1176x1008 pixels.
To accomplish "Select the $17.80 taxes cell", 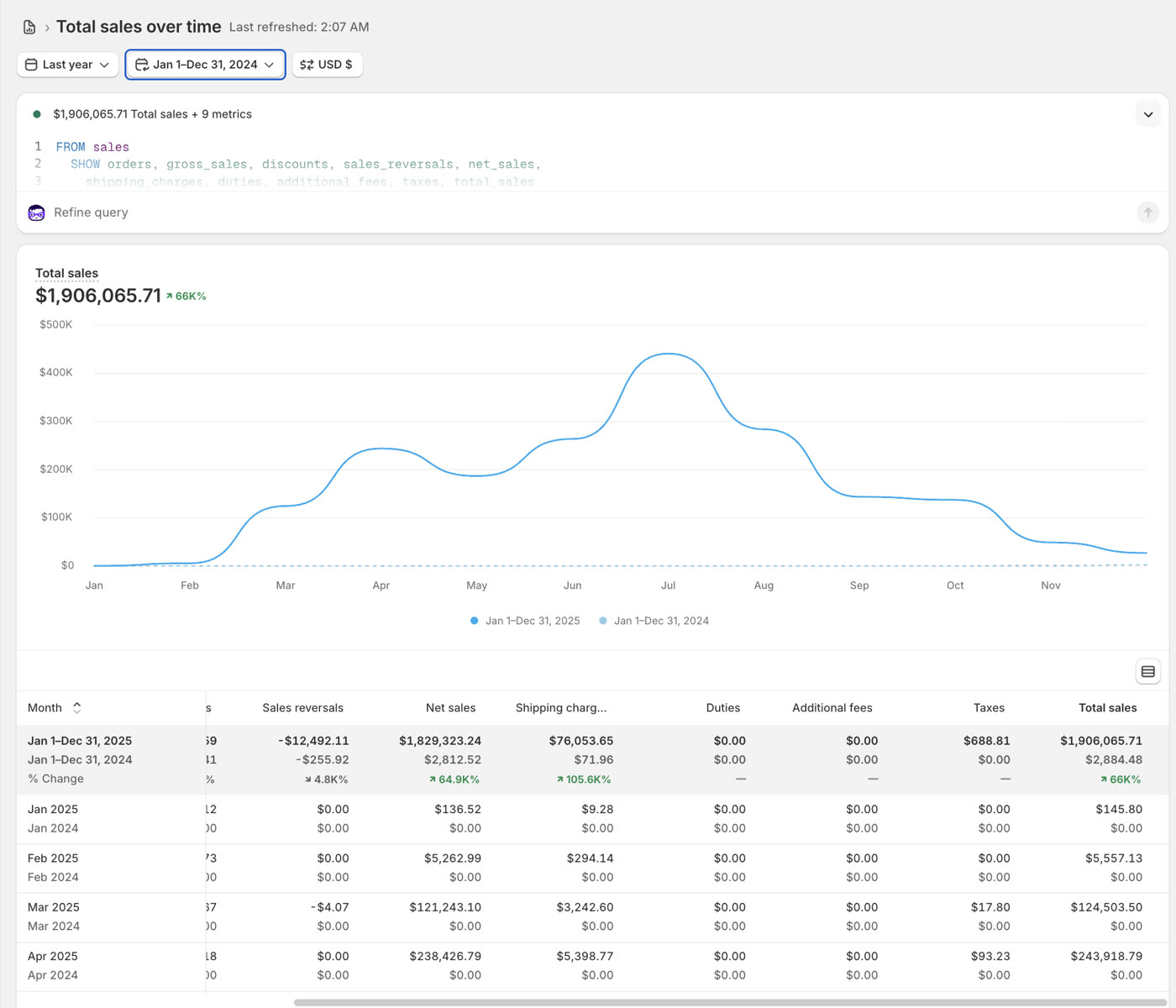I will (990, 907).
